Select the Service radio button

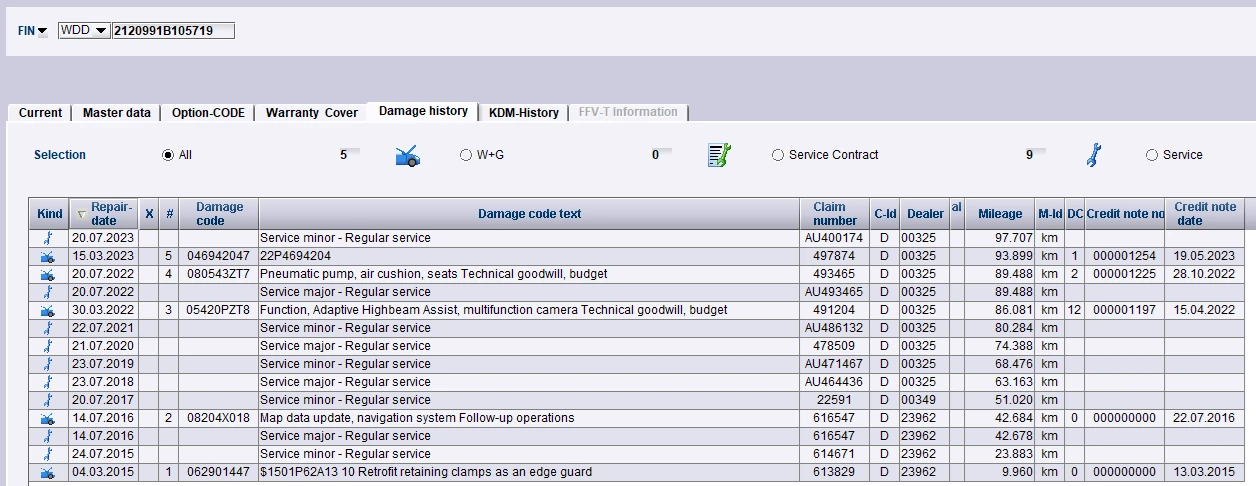pyautogui.click(x=1152, y=155)
